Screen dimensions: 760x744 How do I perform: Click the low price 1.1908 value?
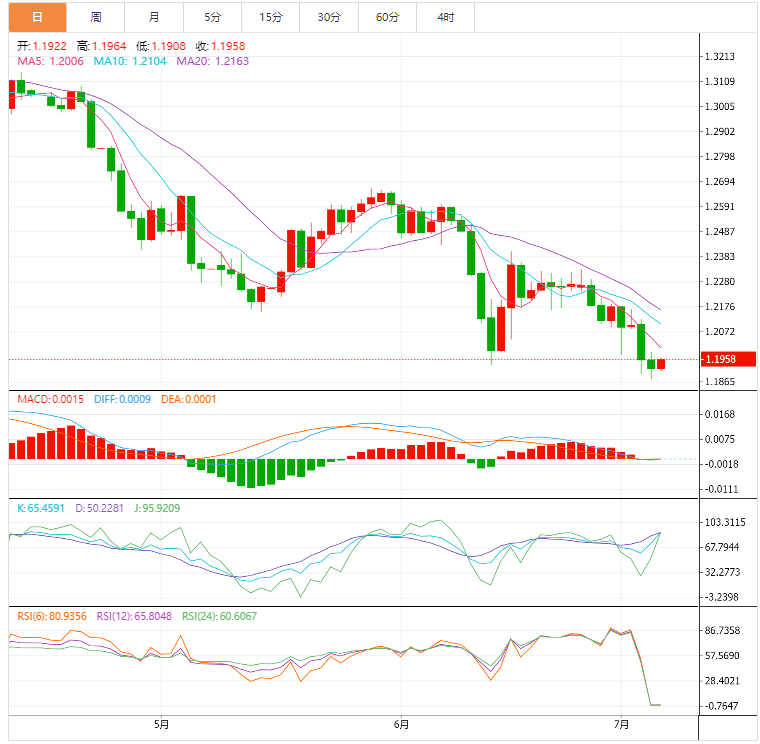tap(169, 47)
